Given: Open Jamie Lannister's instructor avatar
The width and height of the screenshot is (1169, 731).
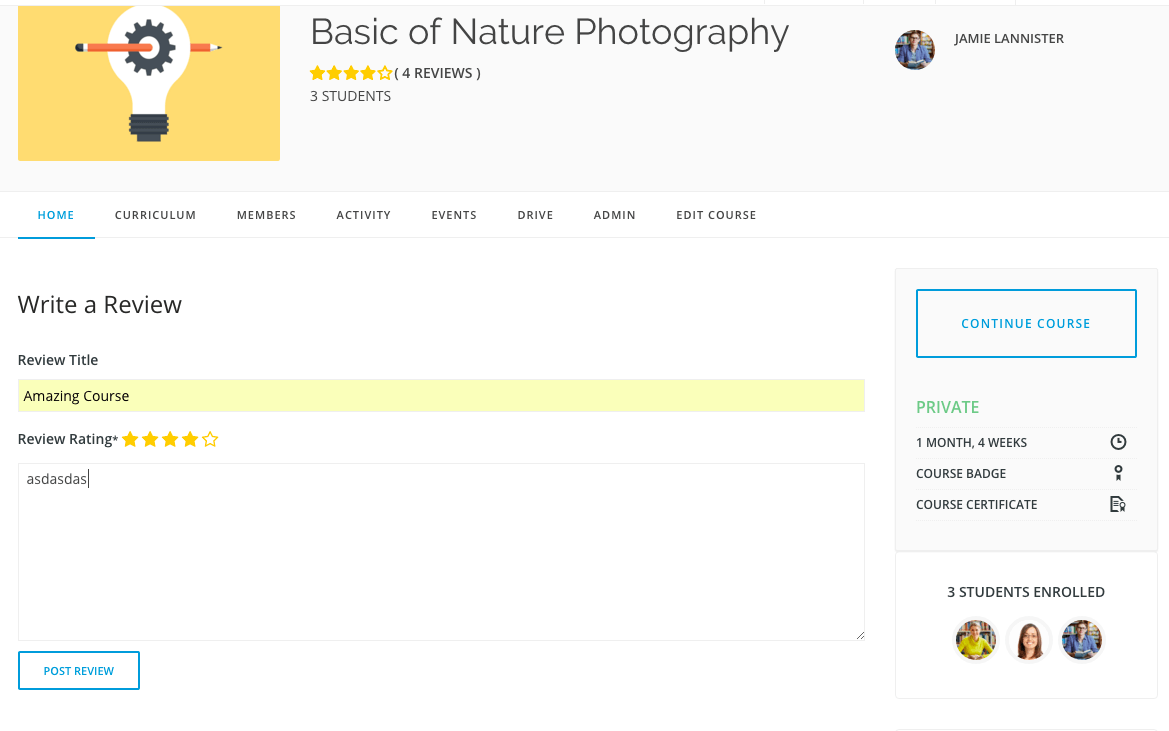Looking at the screenshot, I should click(914, 49).
